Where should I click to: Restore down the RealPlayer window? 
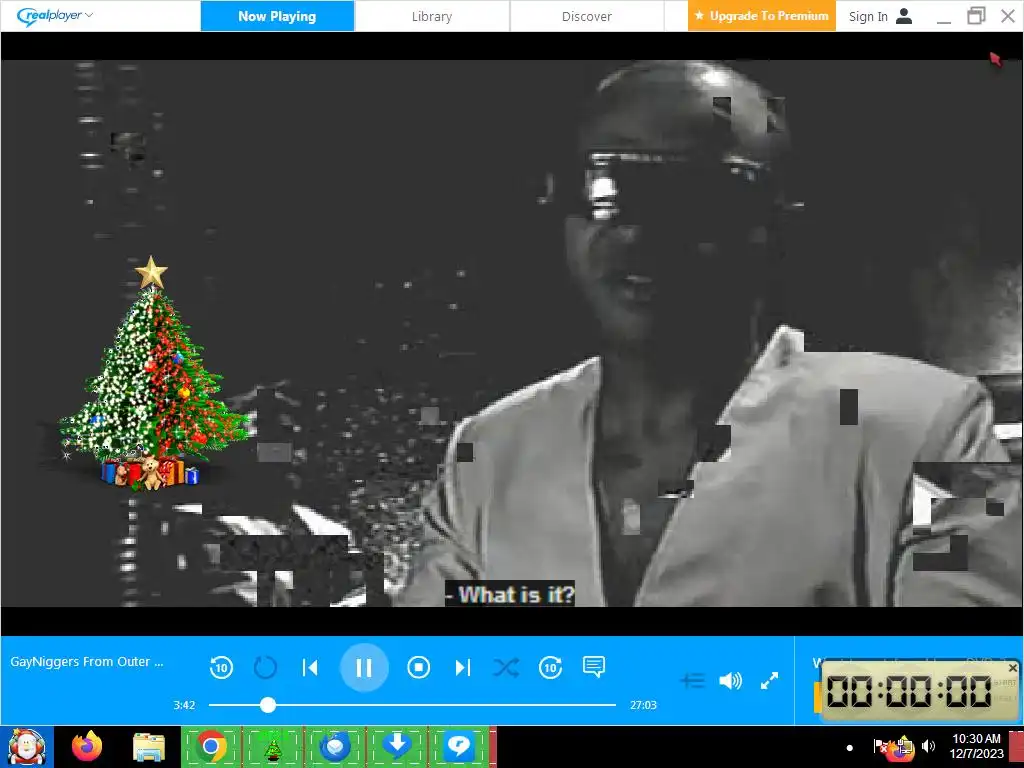pyautogui.click(x=976, y=16)
